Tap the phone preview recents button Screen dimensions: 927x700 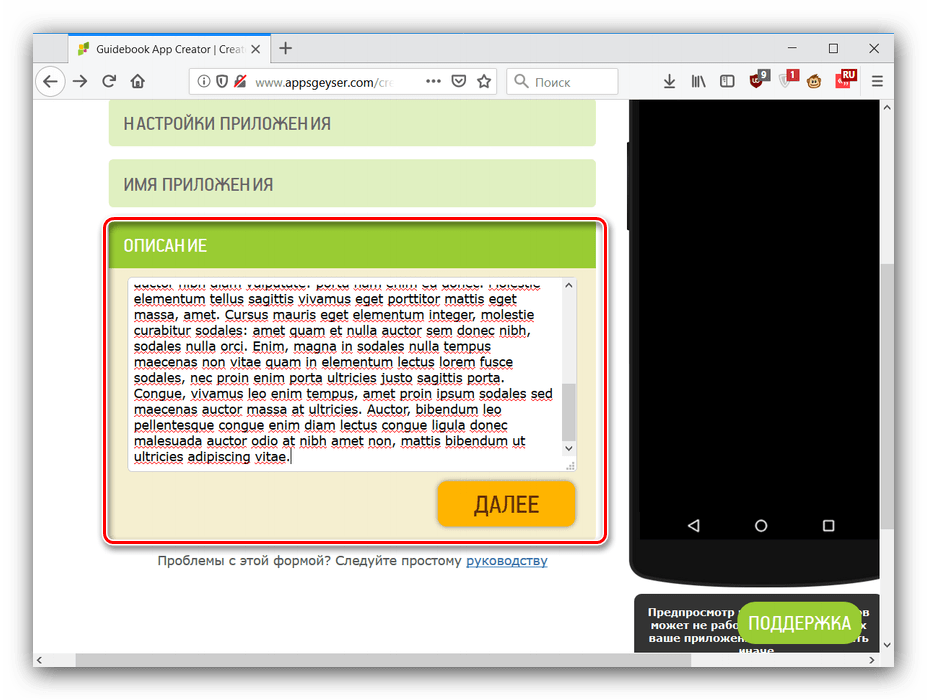click(x=828, y=526)
